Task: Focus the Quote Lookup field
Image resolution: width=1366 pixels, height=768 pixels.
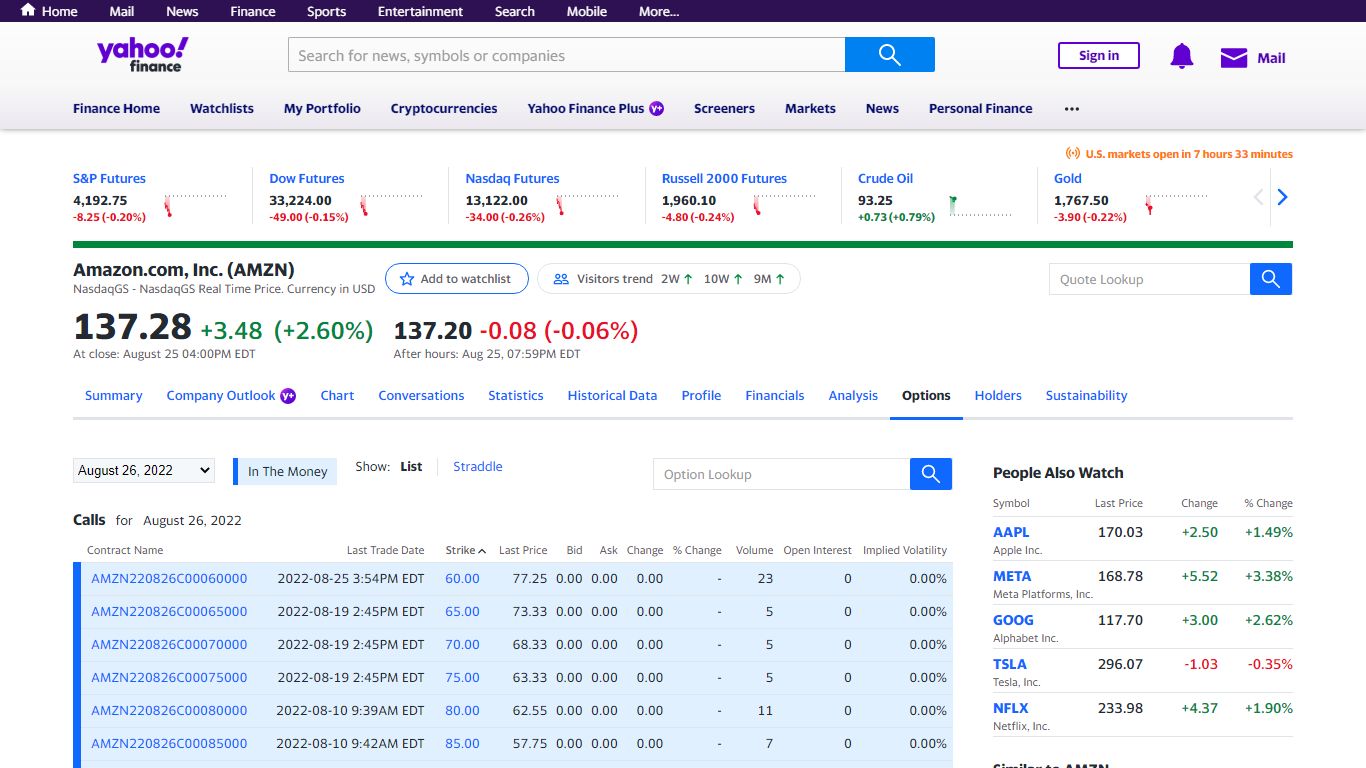Action: (x=1149, y=279)
